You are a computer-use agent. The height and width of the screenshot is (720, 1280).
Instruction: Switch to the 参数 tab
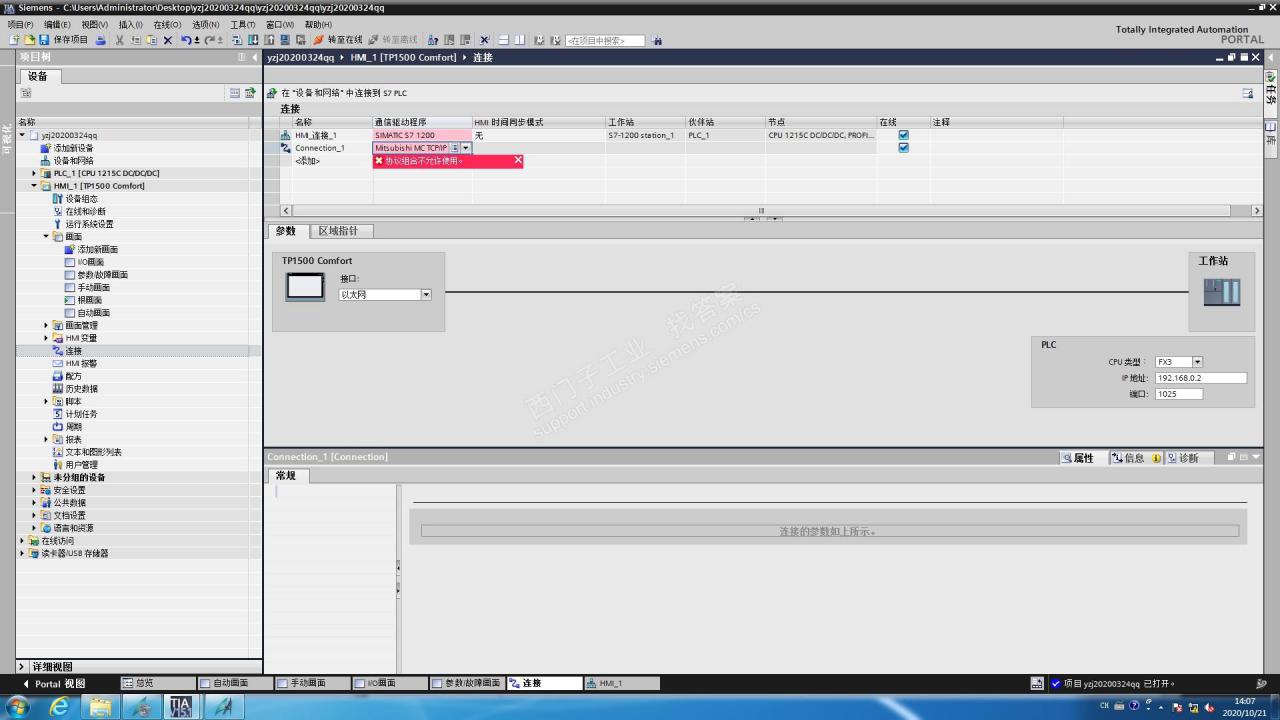(286, 231)
